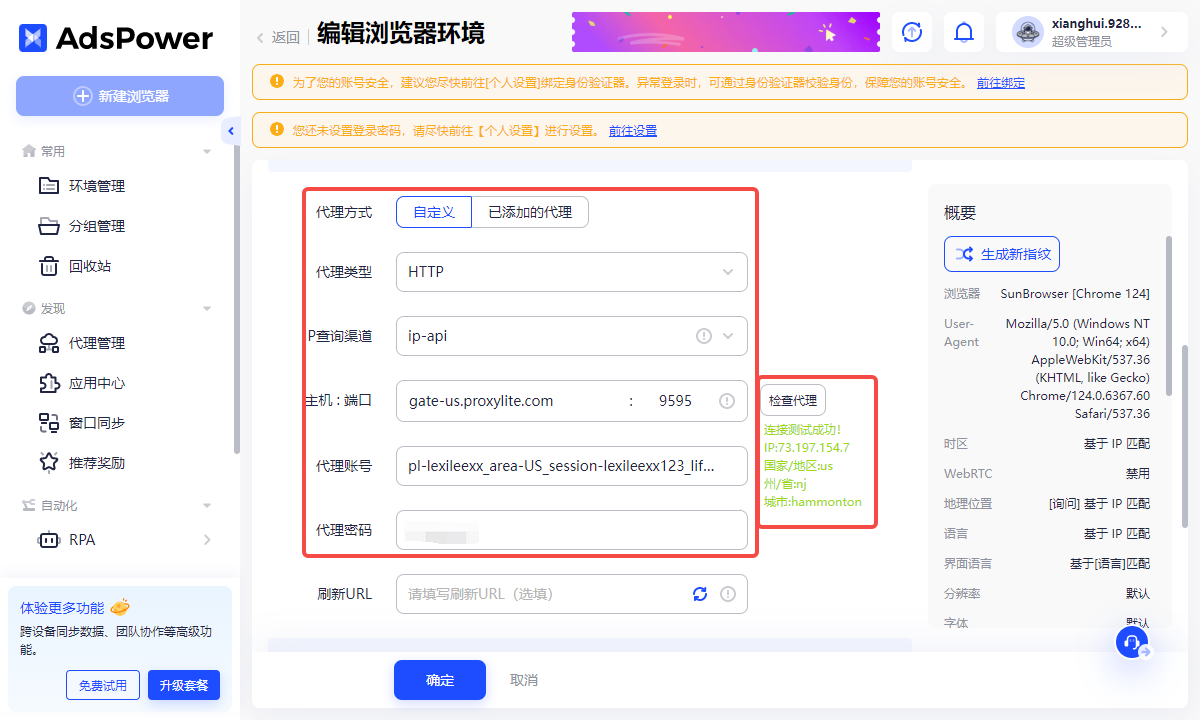Collapse the 自动化 section
Viewport: 1200px width, 720px height.
[x=207, y=506]
